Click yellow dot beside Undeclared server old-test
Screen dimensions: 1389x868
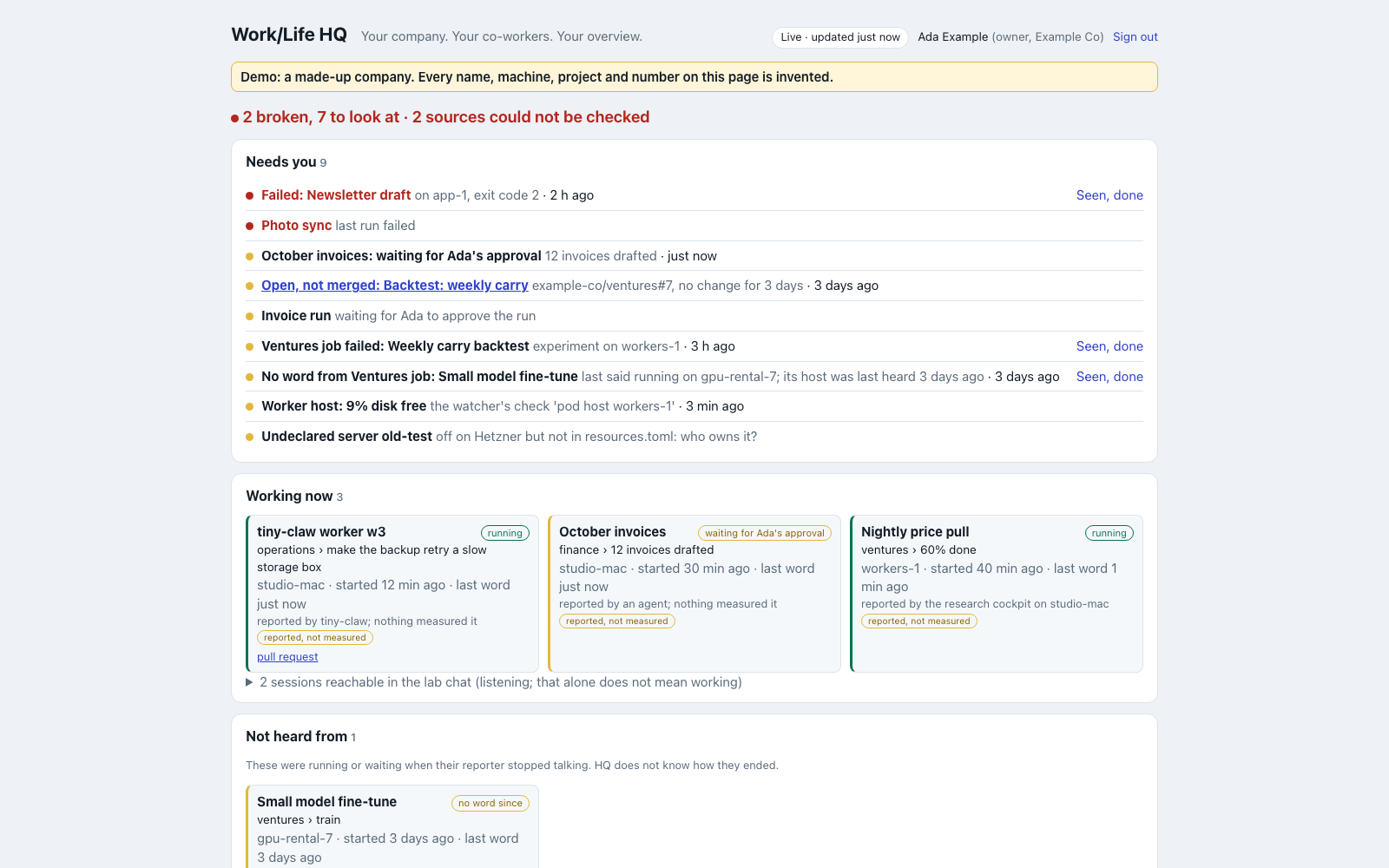coord(250,437)
